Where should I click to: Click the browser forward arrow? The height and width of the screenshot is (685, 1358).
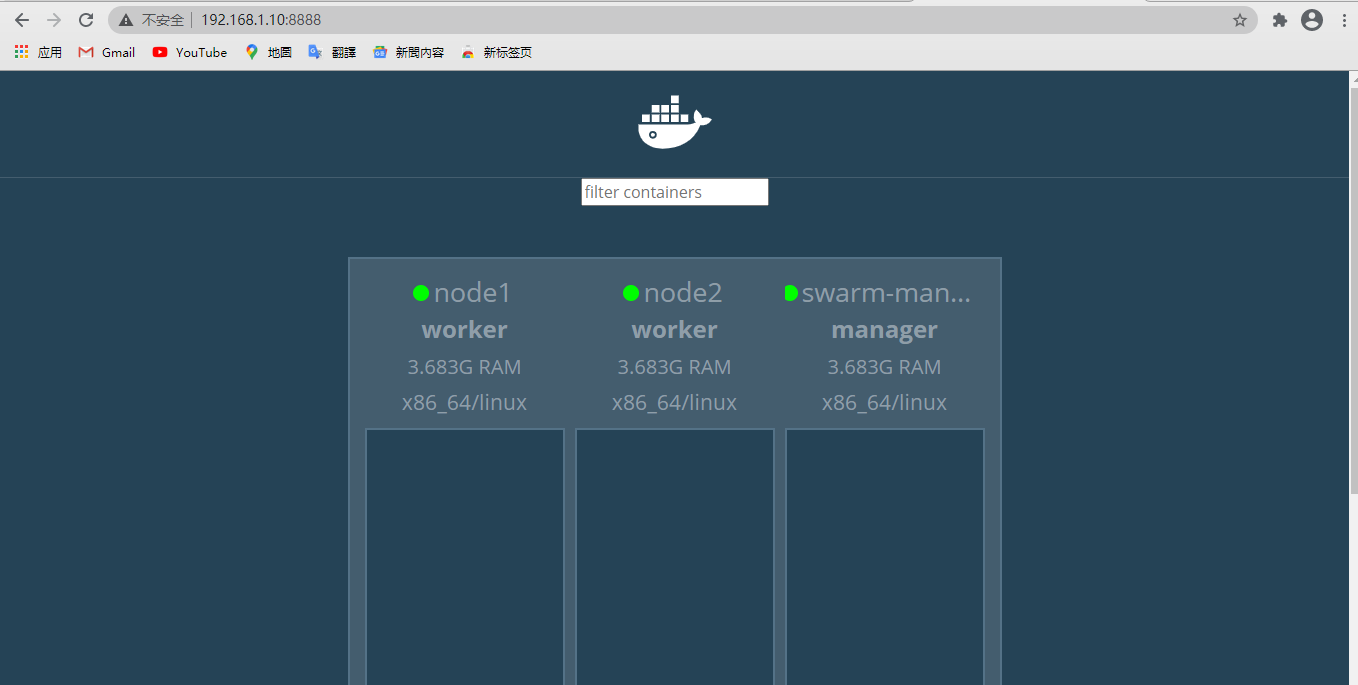coord(54,20)
